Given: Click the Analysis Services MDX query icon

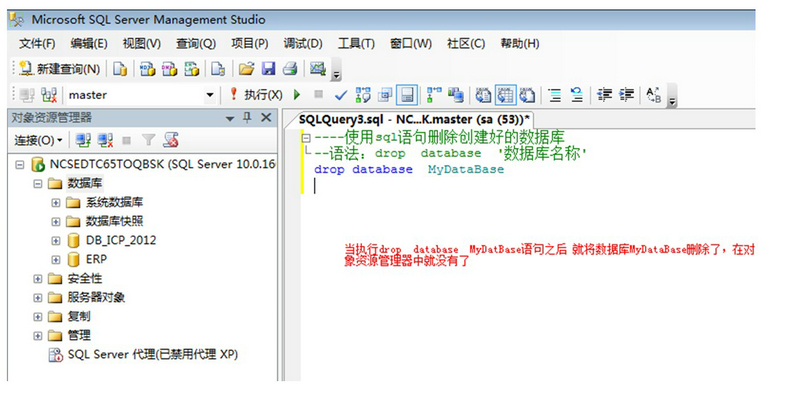Looking at the screenshot, I should tap(147, 69).
